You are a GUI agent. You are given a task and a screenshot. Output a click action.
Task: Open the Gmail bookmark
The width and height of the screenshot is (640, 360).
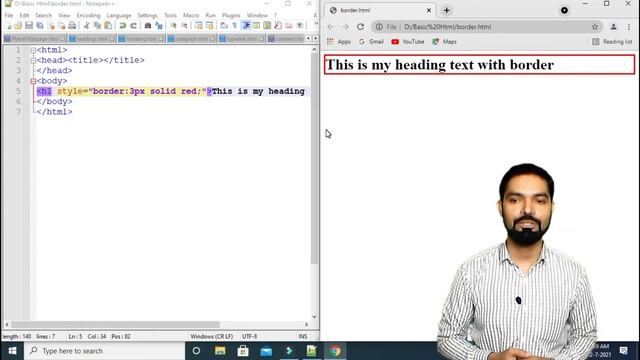(371, 42)
